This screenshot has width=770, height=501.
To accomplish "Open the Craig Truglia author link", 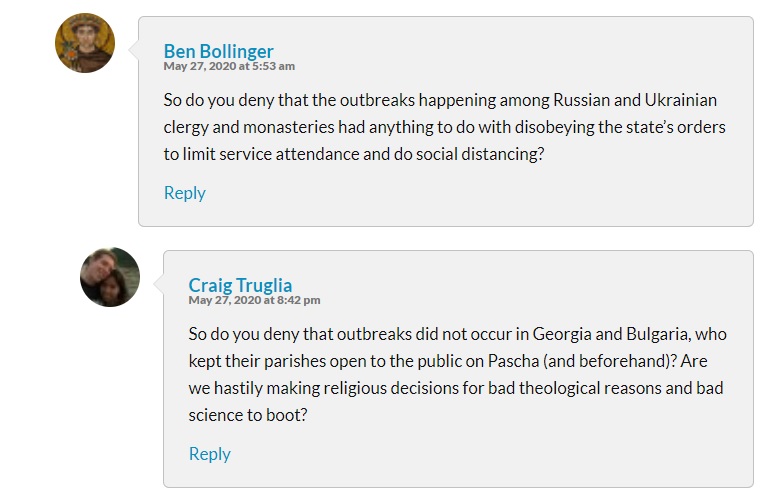I will (x=240, y=285).
